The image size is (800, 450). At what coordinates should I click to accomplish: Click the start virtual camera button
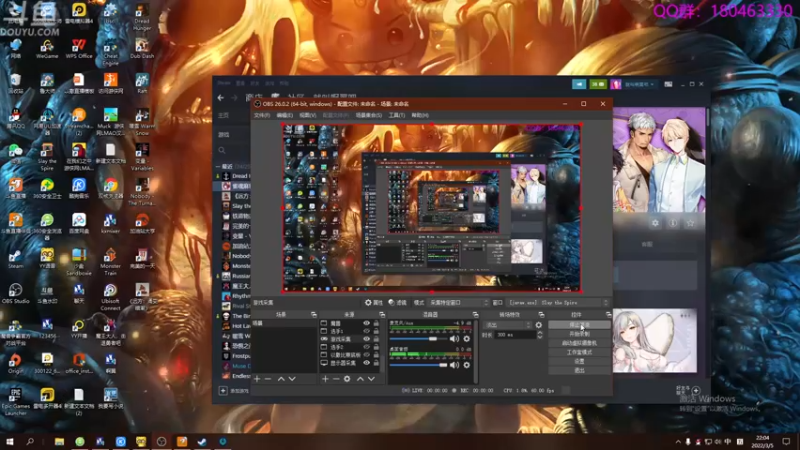[580, 343]
